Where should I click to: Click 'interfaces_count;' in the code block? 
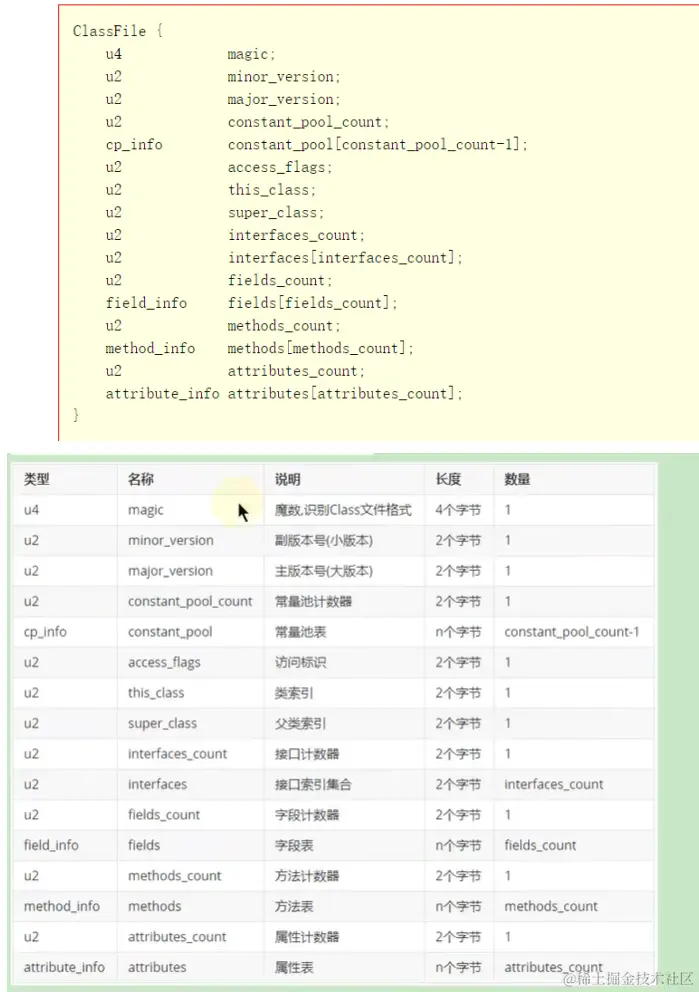tap(297, 235)
